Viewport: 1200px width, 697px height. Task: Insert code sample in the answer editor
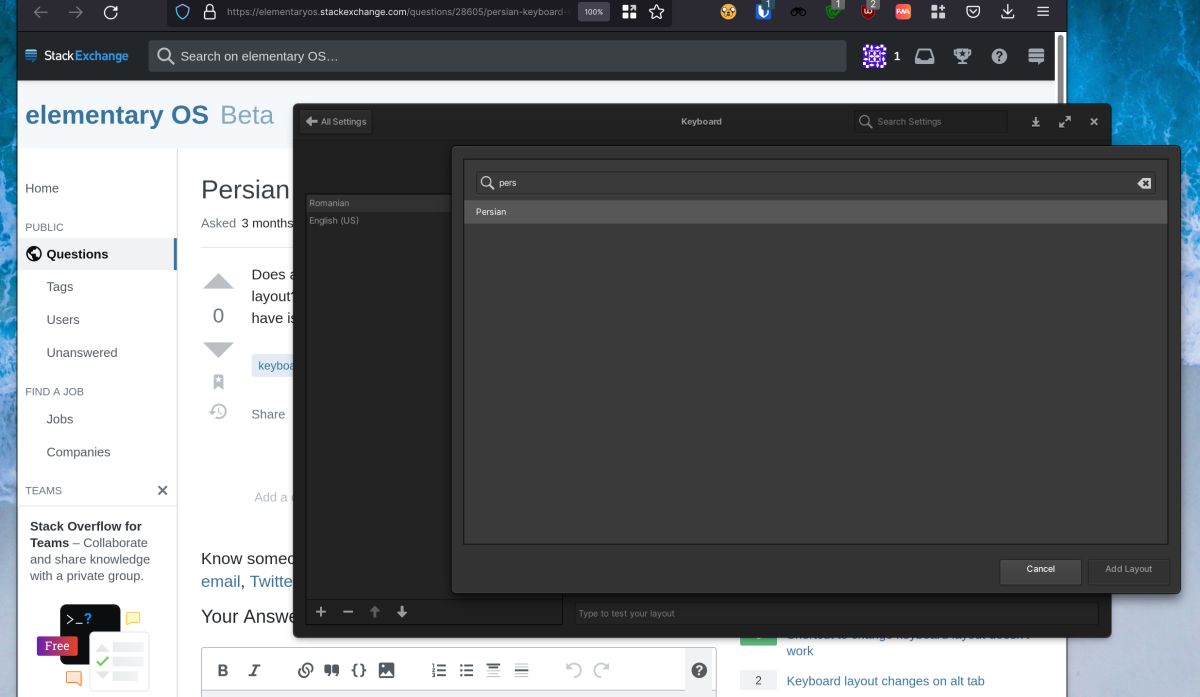pos(359,670)
